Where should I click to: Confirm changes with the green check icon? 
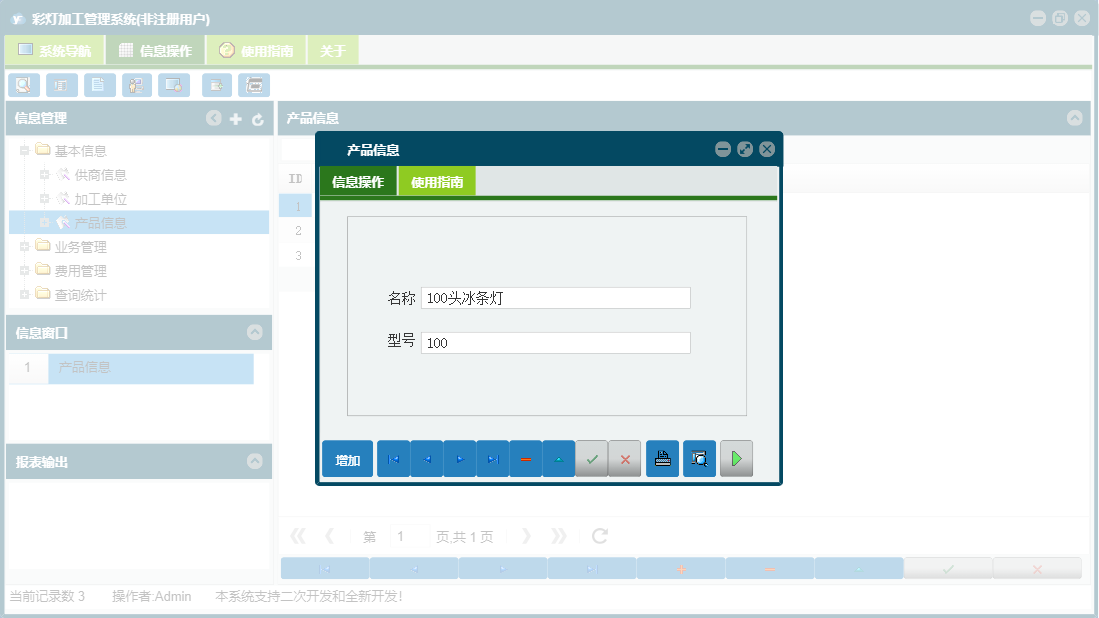coord(591,458)
